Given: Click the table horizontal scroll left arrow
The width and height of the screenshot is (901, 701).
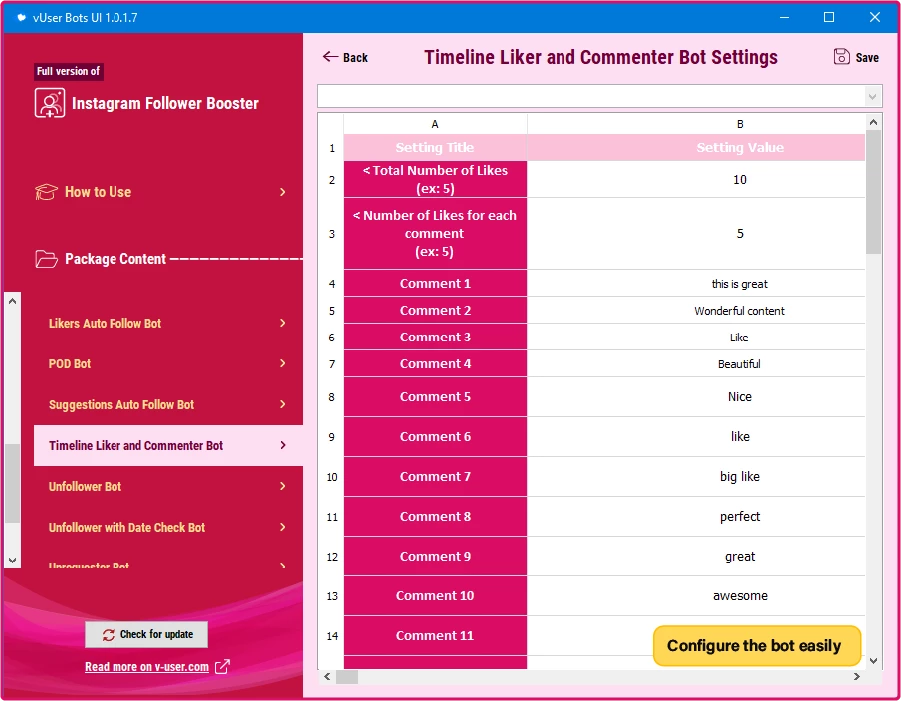Looking at the screenshot, I should click(327, 677).
